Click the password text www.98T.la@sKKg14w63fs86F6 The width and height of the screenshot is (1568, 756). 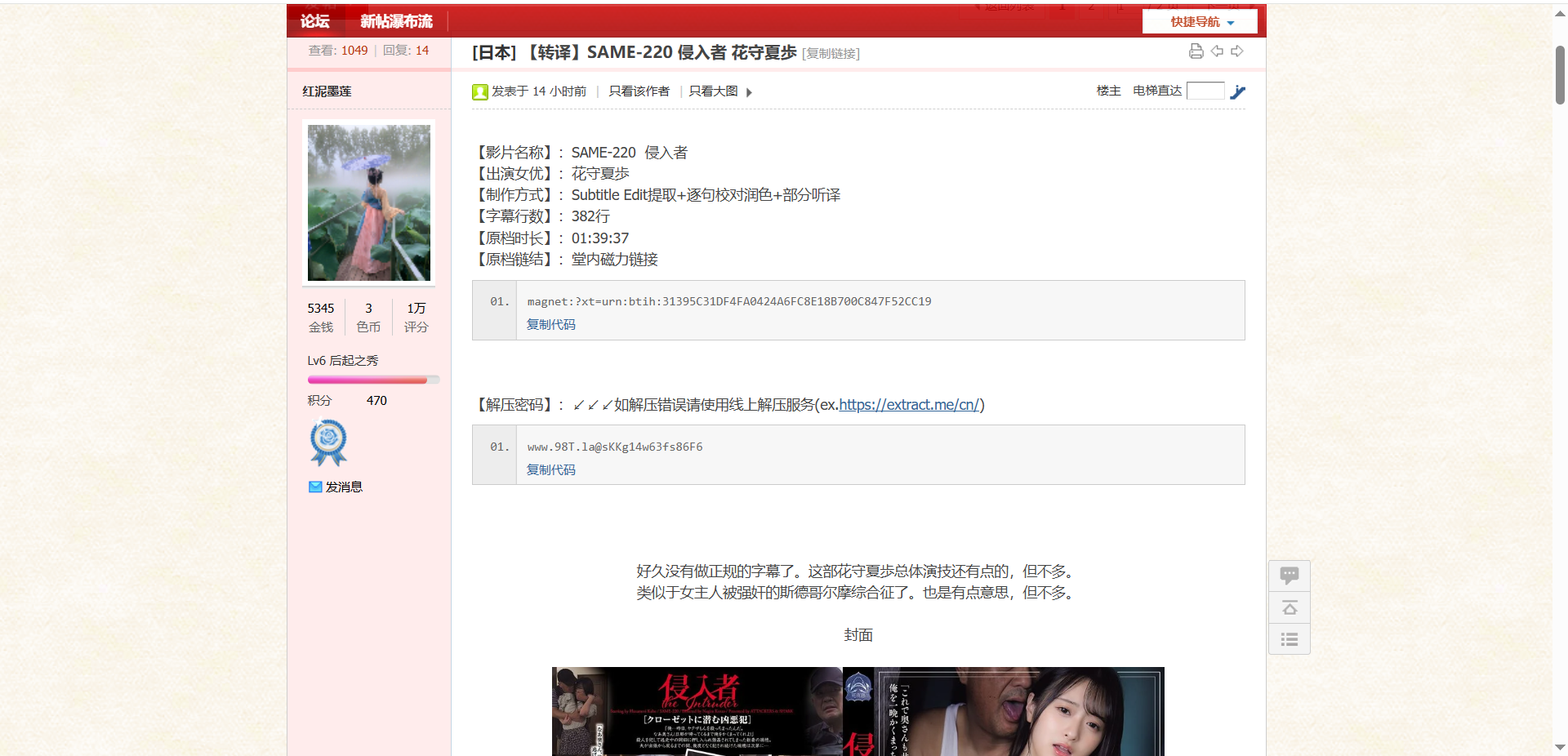coord(614,447)
